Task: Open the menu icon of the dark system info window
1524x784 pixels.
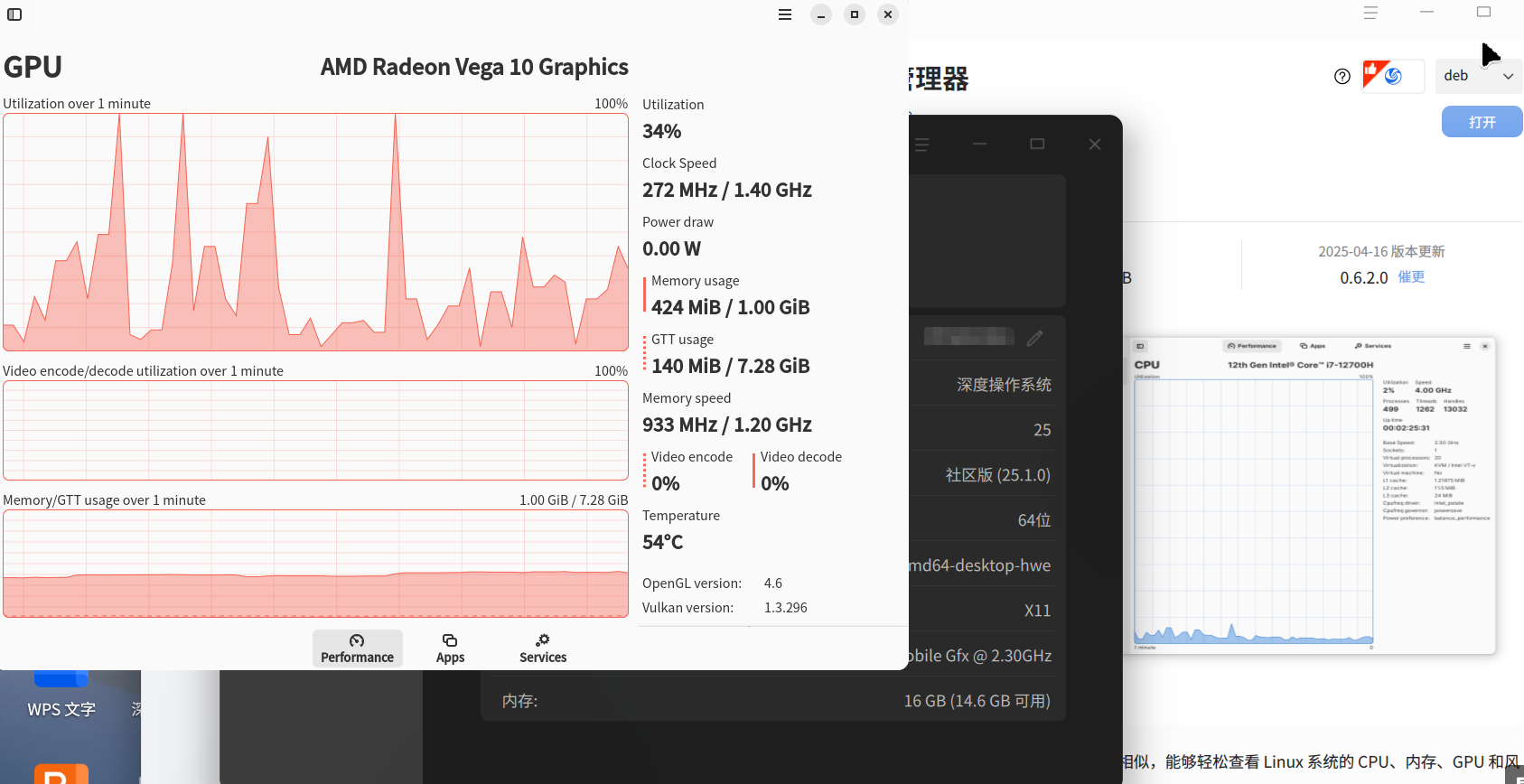Action: click(921, 145)
